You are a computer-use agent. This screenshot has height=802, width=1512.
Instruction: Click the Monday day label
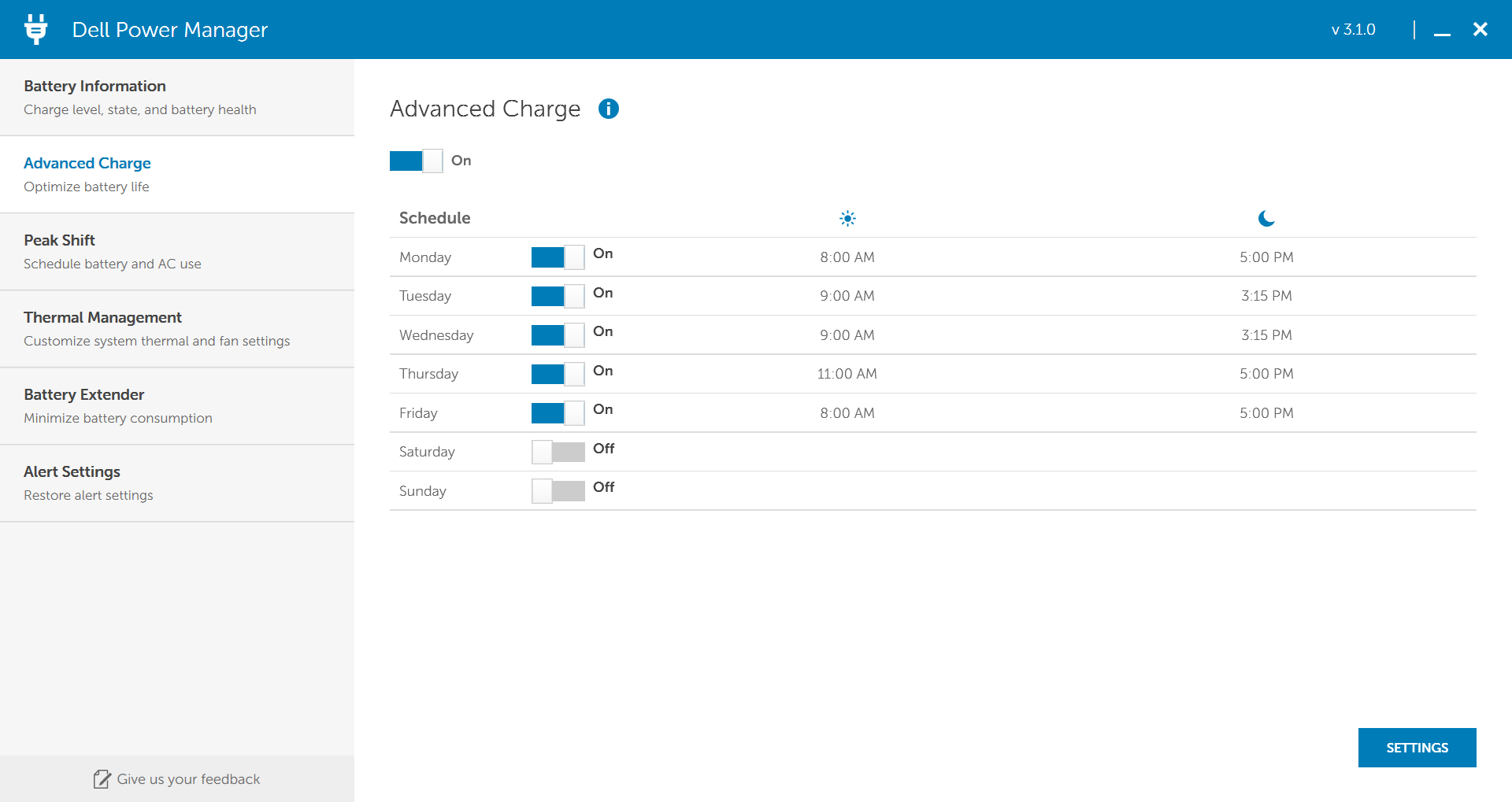[425, 257]
